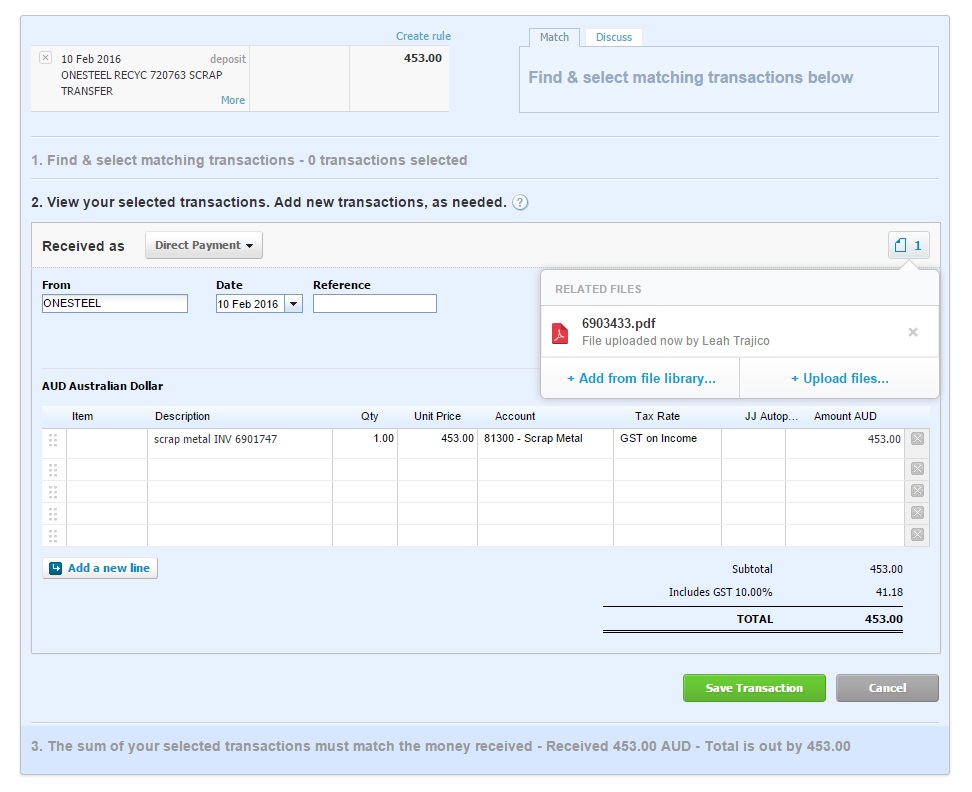
Task: Open the Direct Payment dropdown
Action: coord(204,245)
